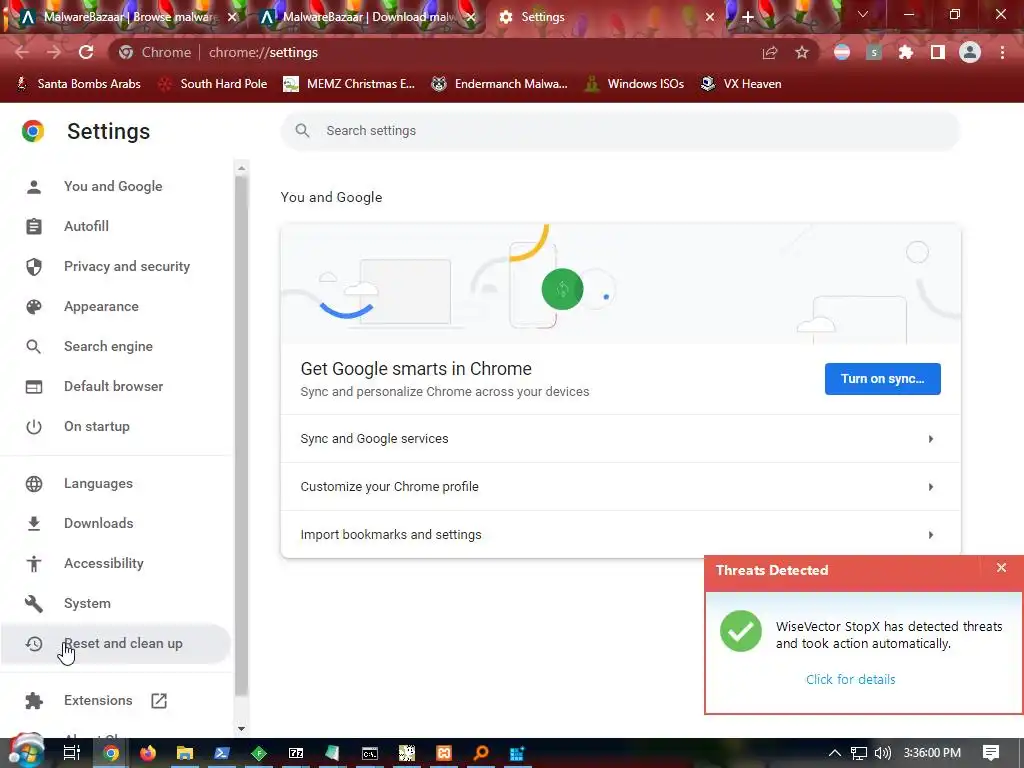Expand Sync and Google services row
Screen dimensions: 1024x768
(620, 439)
